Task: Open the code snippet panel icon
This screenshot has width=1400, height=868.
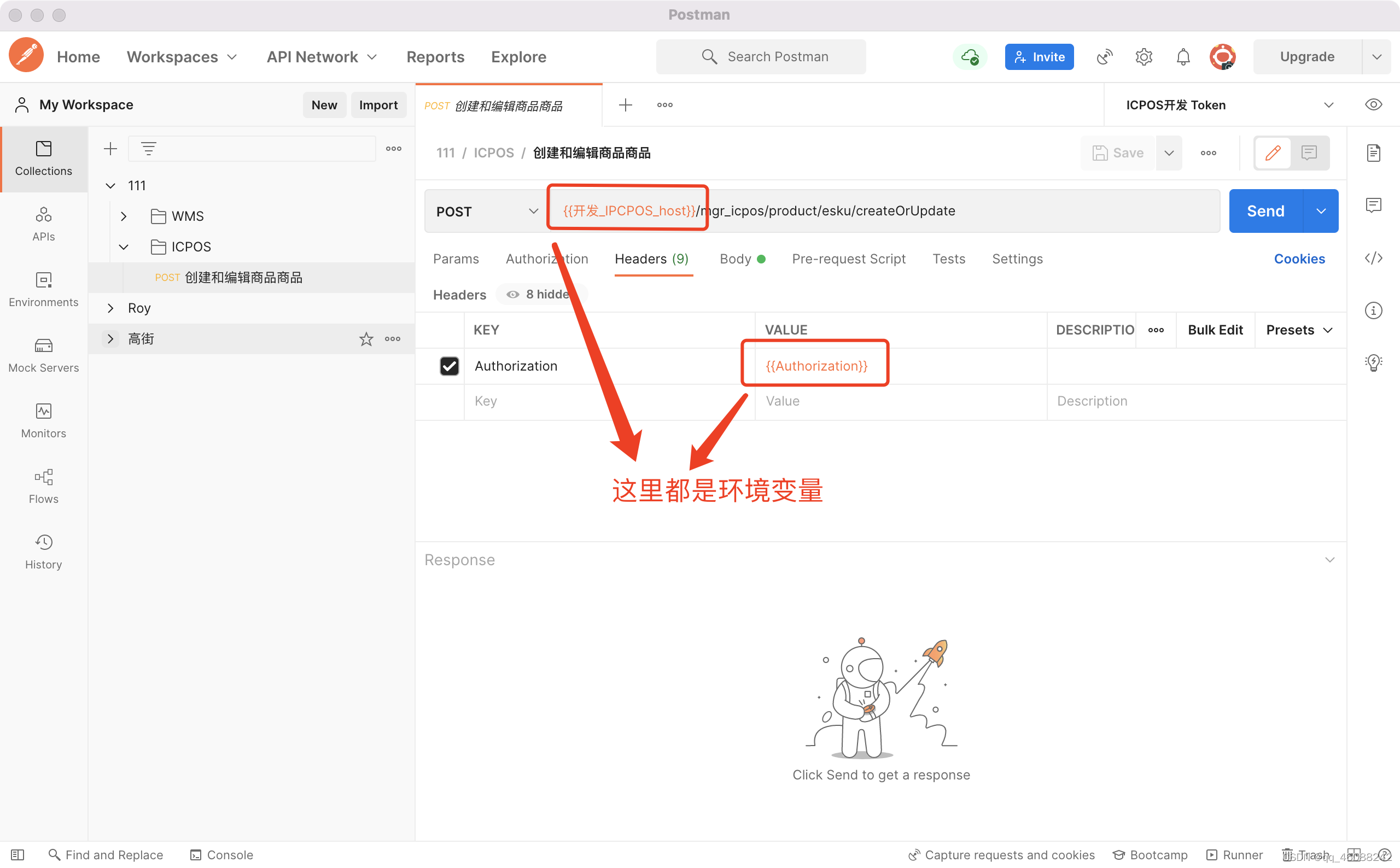Action: tap(1374, 259)
